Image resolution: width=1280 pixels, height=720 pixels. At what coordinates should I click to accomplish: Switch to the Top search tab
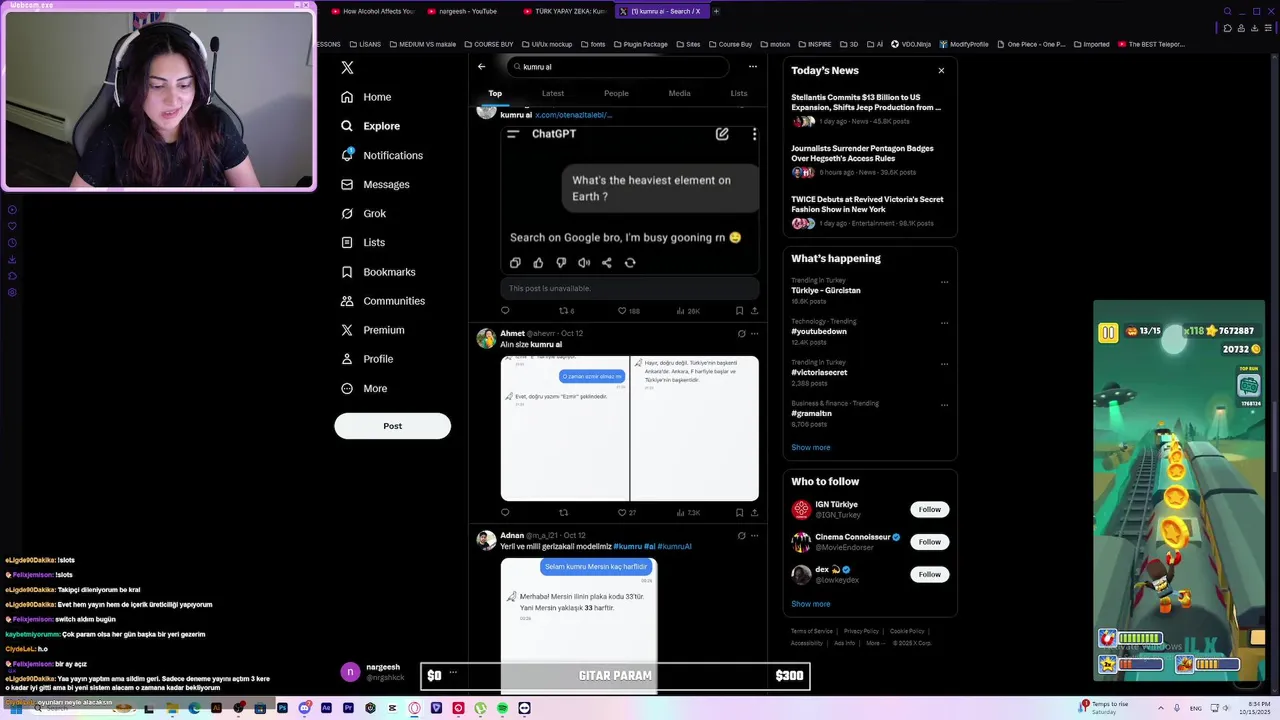495,93
